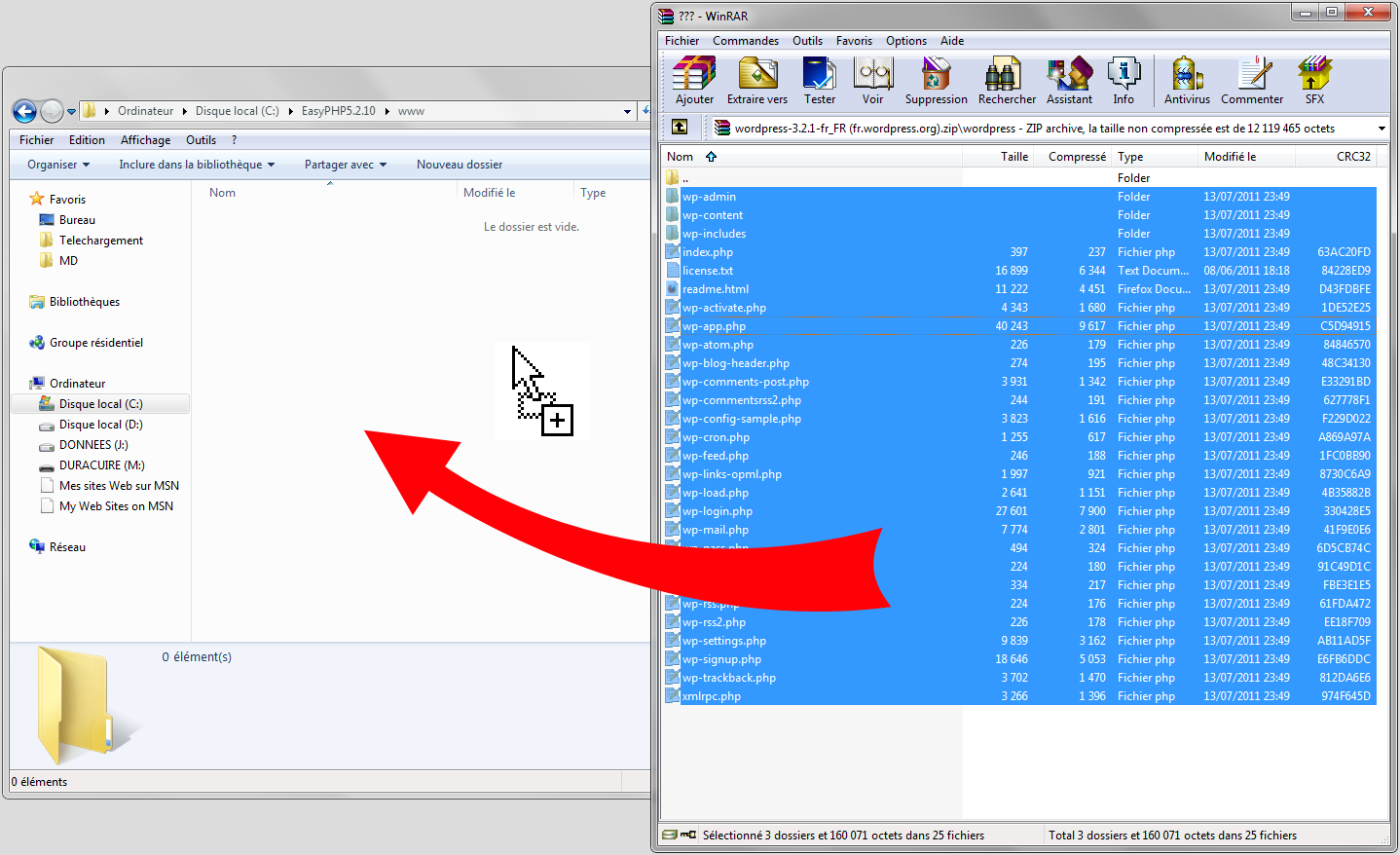The image size is (1400, 855).
Task: Open WinRAR Commandes menu
Action: coord(746,41)
